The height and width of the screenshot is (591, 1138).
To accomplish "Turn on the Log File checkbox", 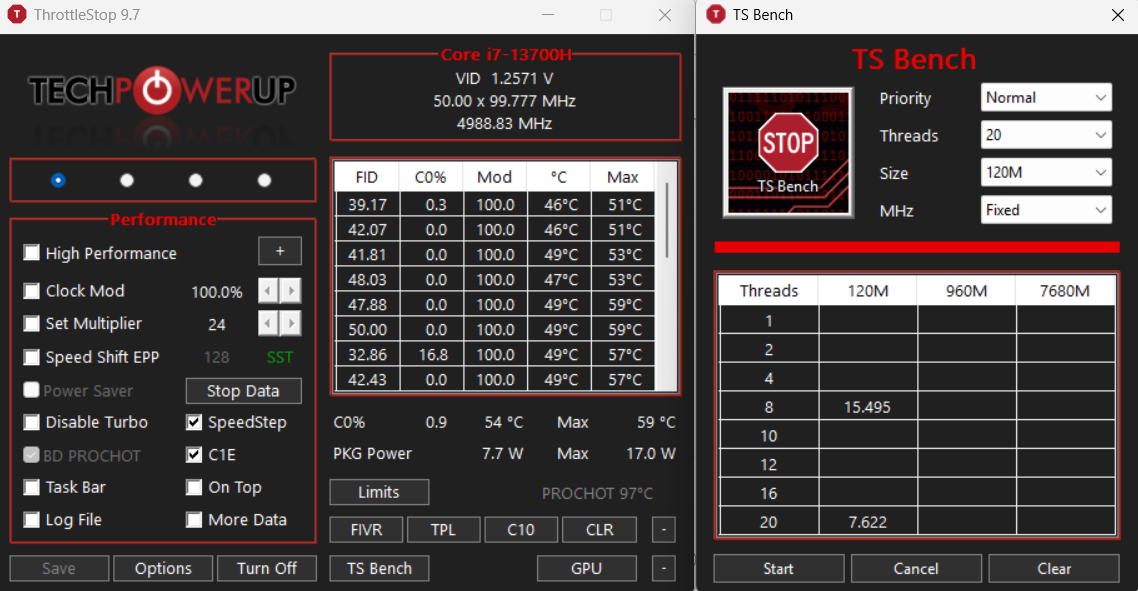I will 31,520.
